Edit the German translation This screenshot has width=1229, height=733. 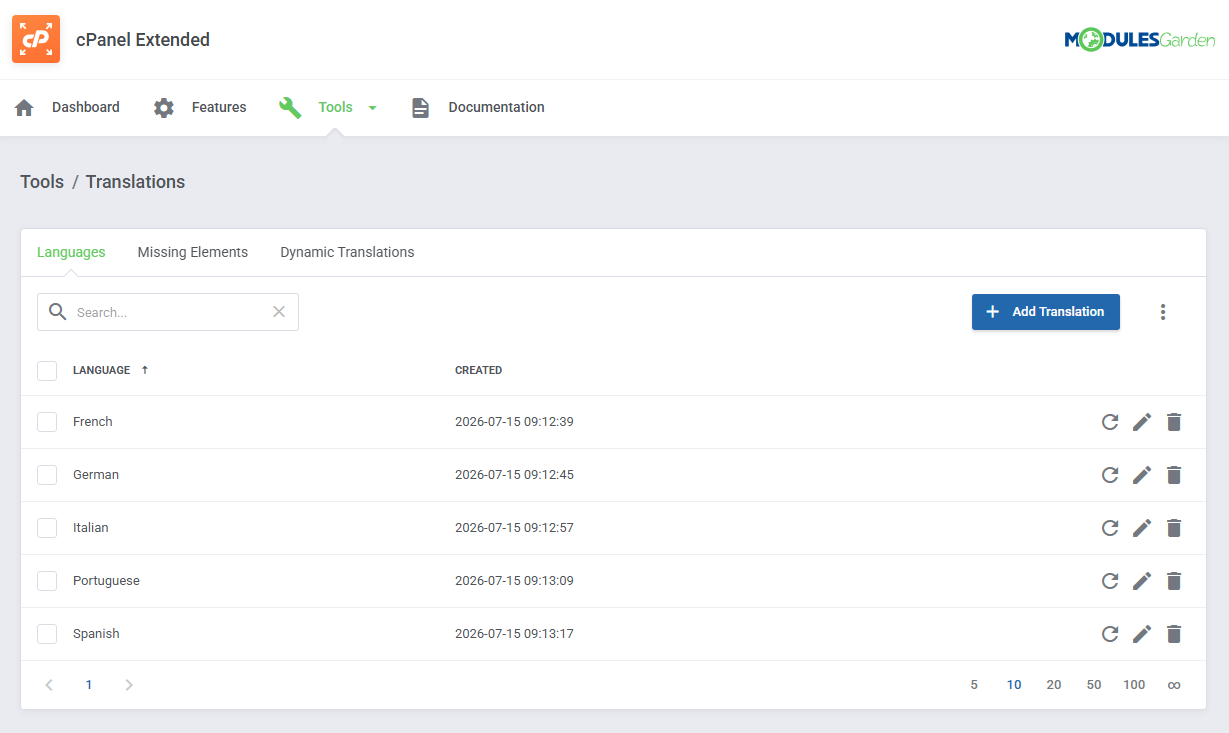1142,475
